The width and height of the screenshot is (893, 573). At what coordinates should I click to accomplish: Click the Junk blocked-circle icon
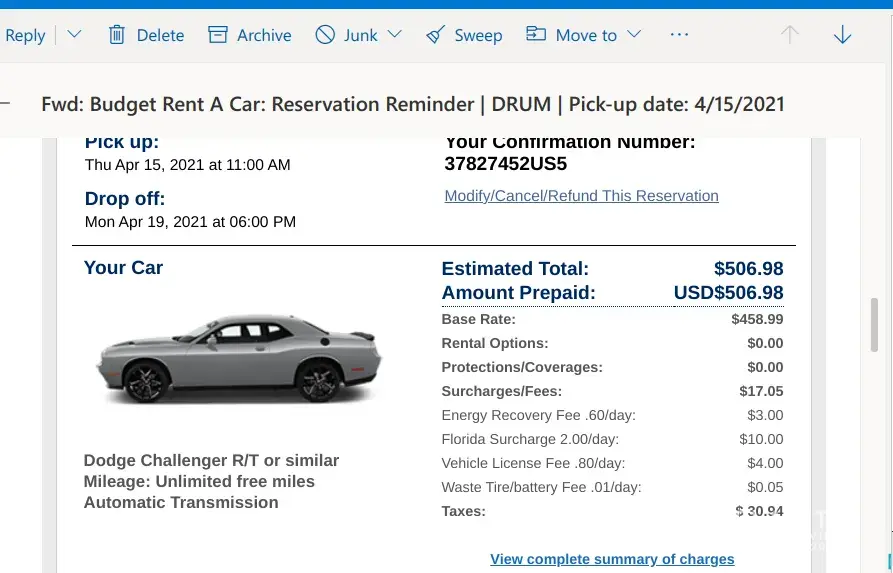(x=325, y=35)
